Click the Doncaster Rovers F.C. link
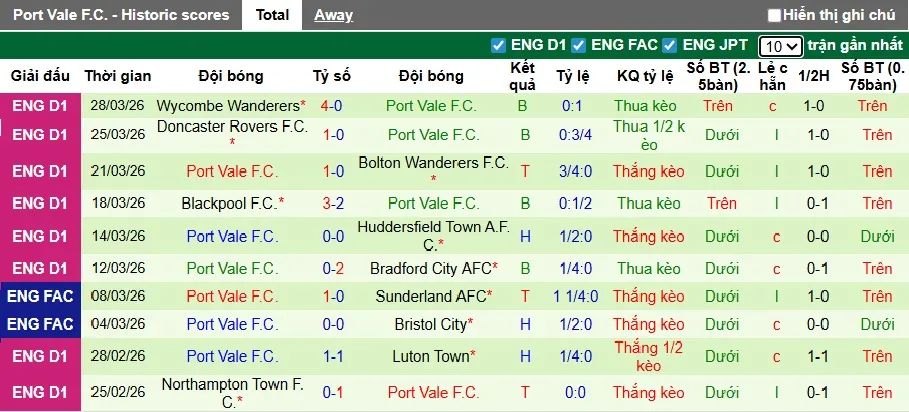The height and width of the screenshot is (412, 909). click(231, 127)
